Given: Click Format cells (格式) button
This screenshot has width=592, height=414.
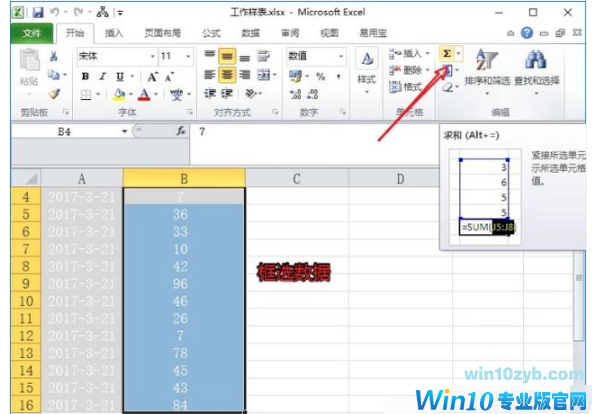Looking at the screenshot, I should pyautogui.click(x=405, y=87).
